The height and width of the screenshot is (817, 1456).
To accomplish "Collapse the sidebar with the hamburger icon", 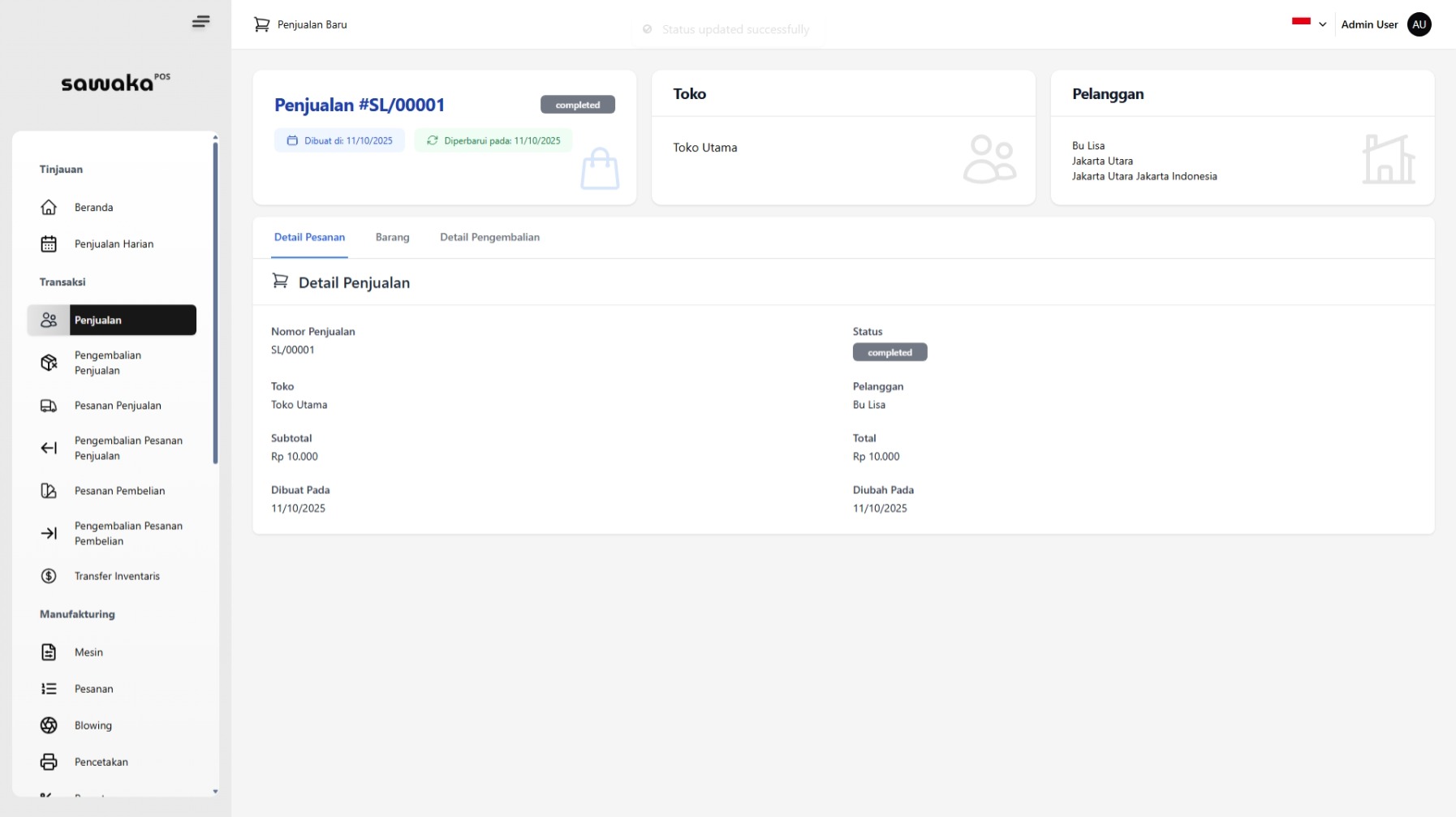I will coord(200,22).
